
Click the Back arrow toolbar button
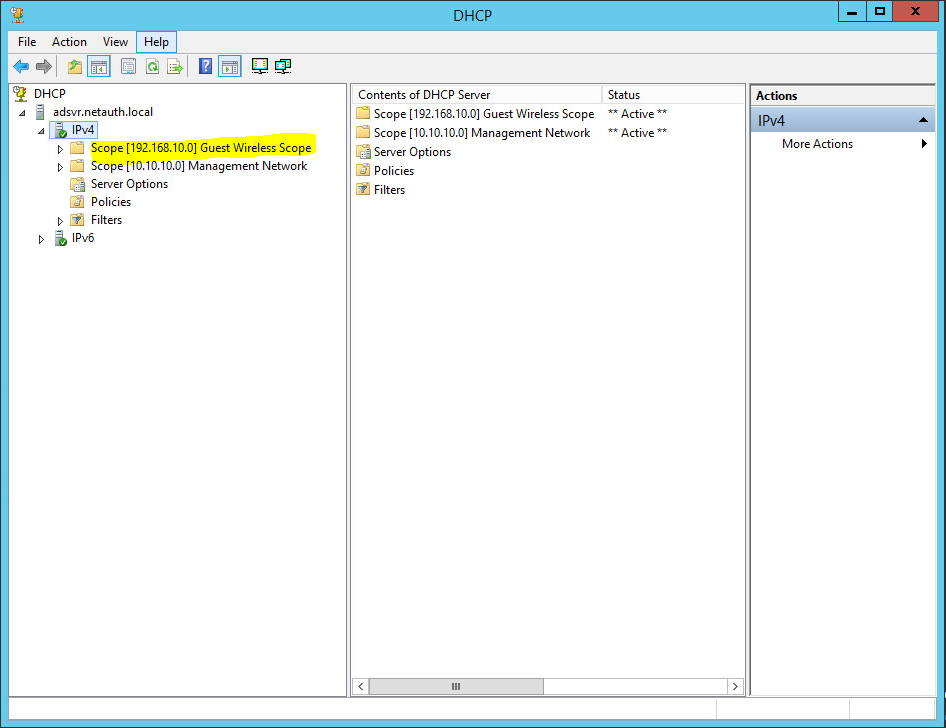tap(21, 66)
